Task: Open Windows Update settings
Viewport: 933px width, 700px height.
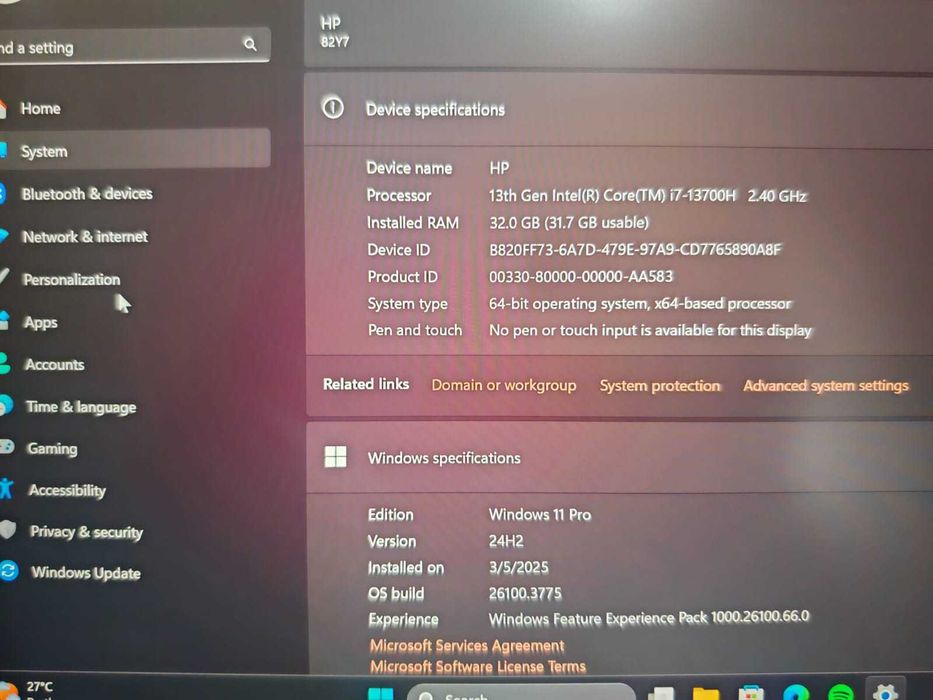Action: point(86,573)
